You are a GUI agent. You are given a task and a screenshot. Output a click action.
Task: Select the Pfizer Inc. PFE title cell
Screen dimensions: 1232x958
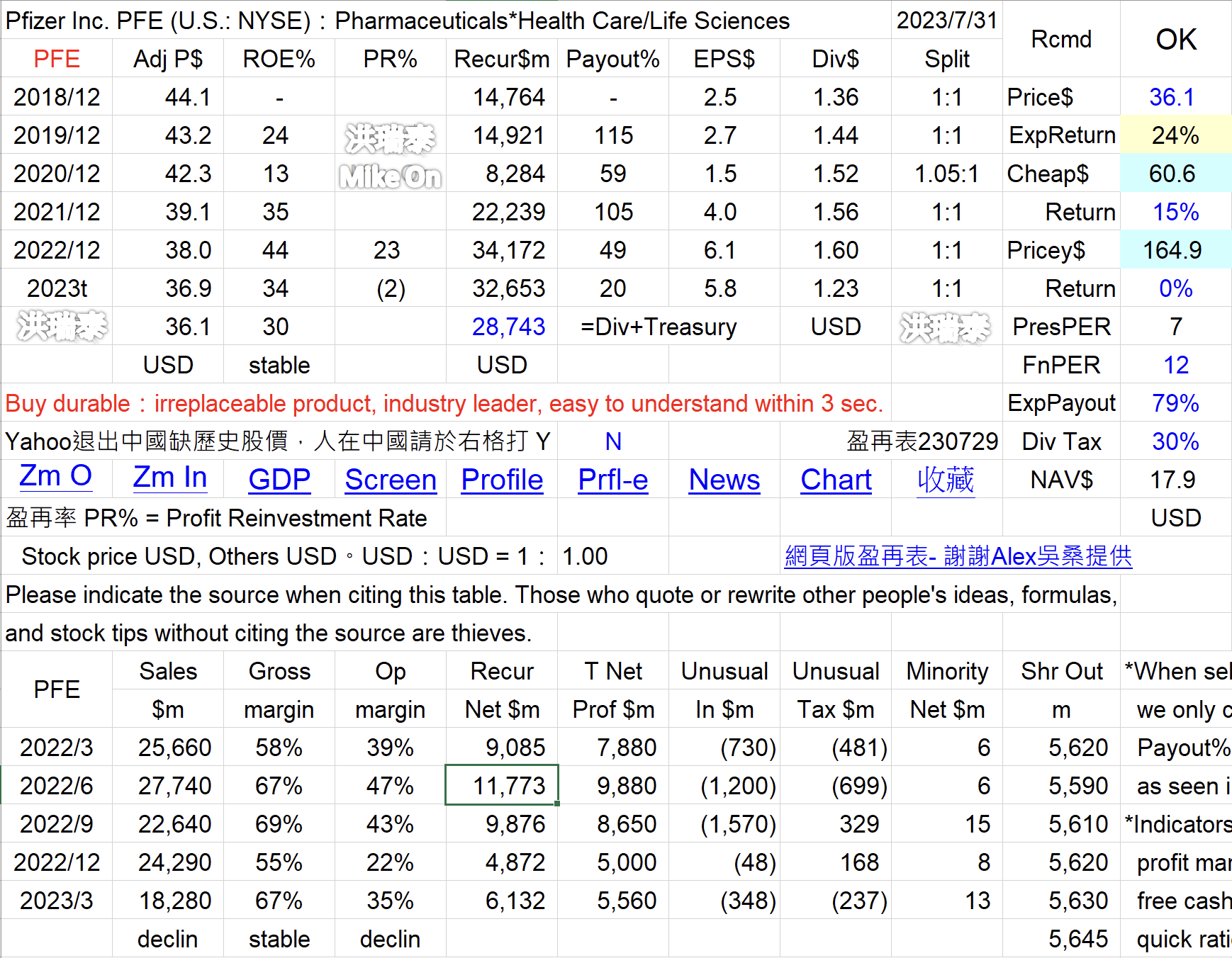point(446,21)
